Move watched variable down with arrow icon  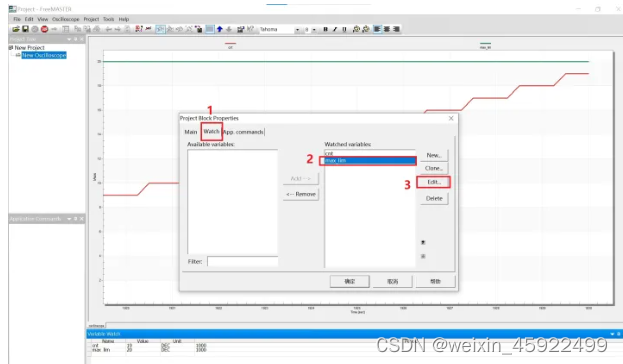[423, 256]
